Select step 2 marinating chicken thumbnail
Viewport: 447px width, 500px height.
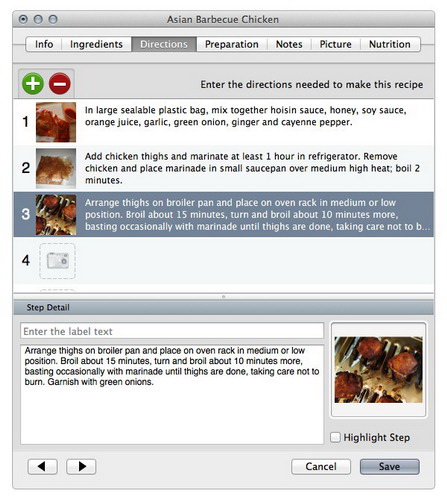point(56,168)
